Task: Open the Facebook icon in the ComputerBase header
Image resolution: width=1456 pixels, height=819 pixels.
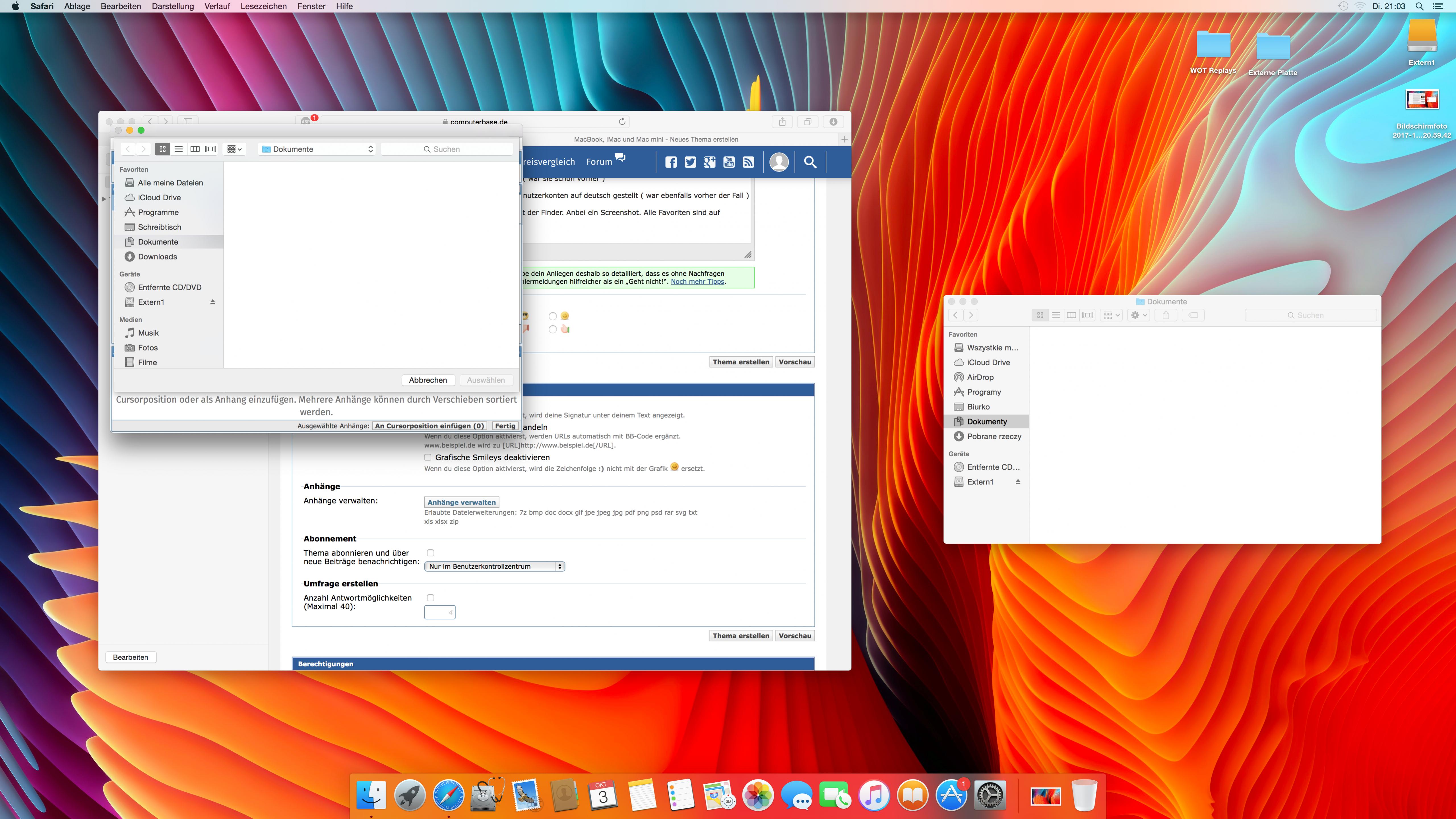Action: (671, 162)
